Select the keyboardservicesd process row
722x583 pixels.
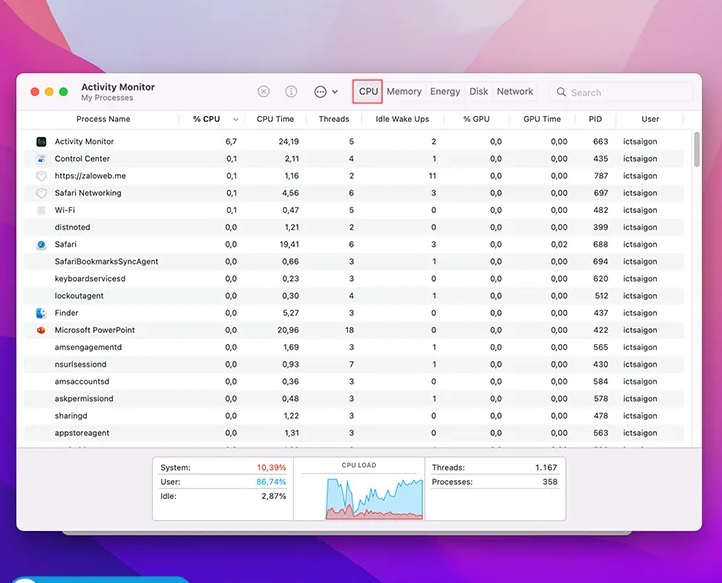tap(354, 279)
